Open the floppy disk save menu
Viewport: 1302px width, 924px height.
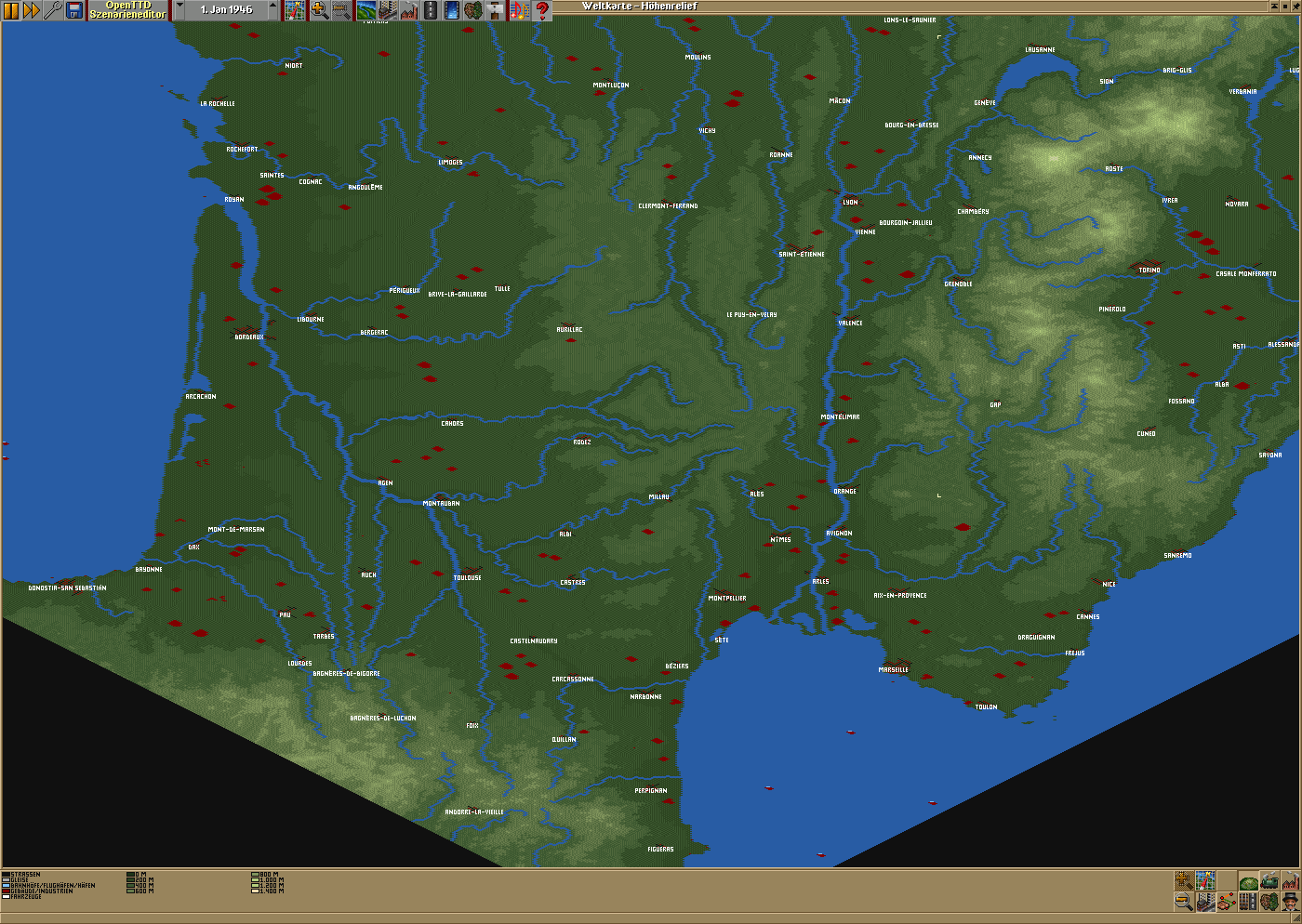(x=74, y=10)
